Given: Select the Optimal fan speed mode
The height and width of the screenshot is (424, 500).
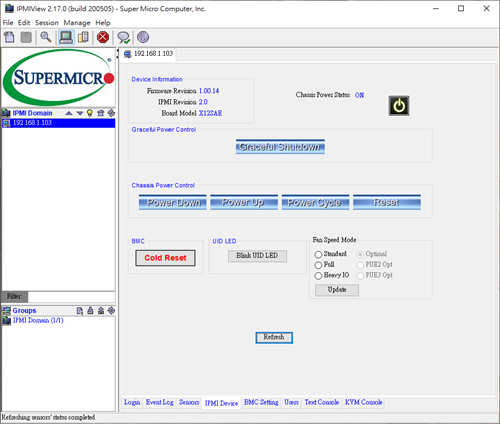Looking at the screenshot, I should (360, 254).
